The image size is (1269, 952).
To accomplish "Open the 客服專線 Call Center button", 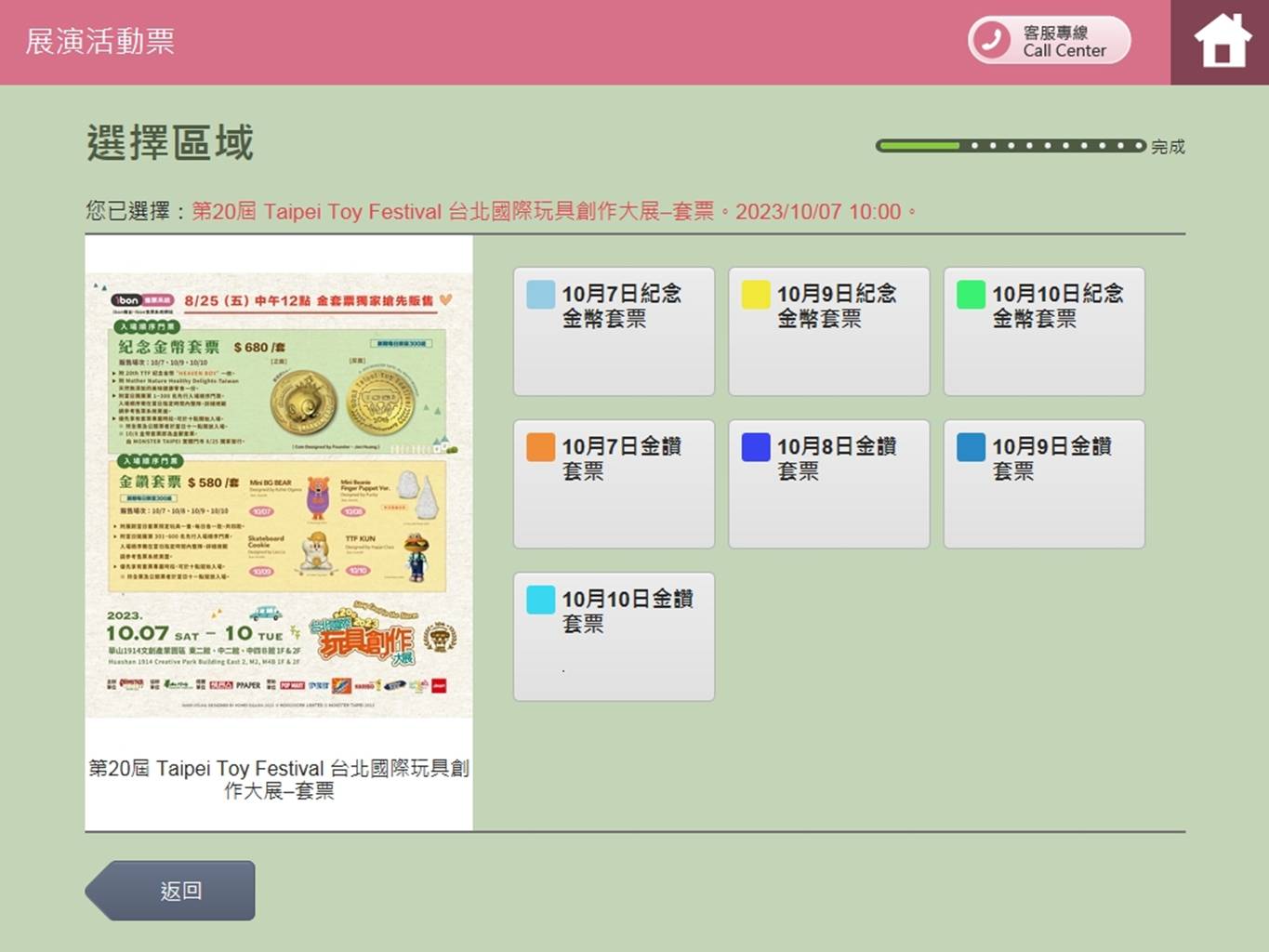I will (1050, 41).
